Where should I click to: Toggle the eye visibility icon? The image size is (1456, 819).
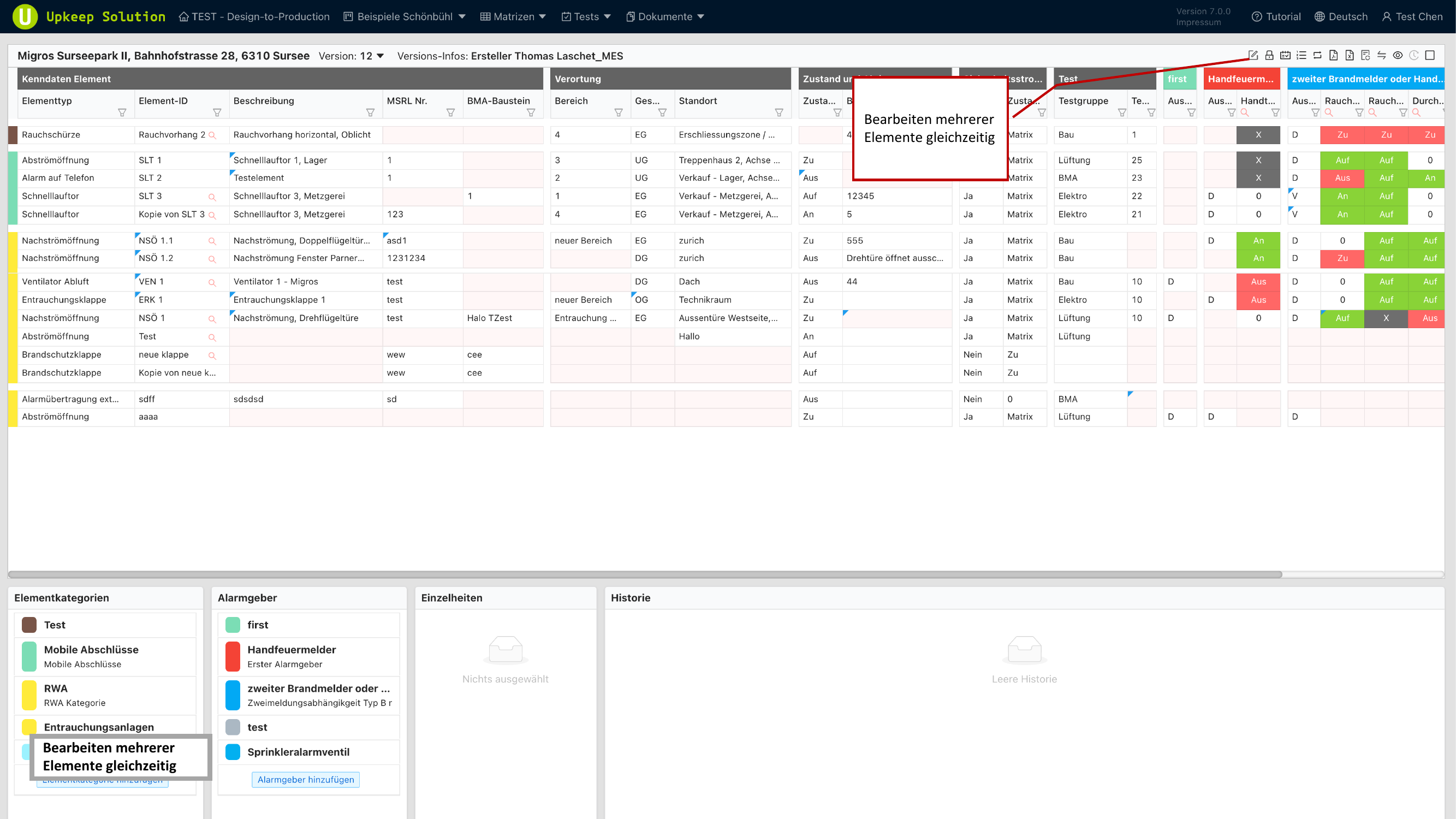pyautogui.click(x=1397, y=55)
